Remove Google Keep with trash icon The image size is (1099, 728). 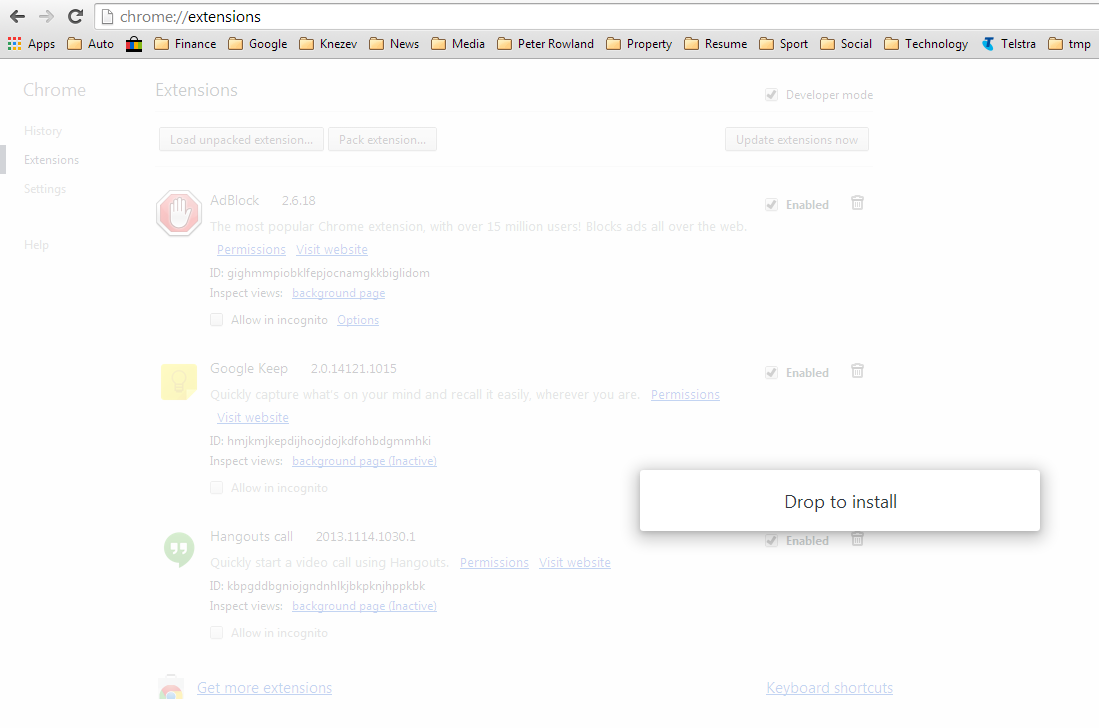pyautogui.click(x=857, y=371)
